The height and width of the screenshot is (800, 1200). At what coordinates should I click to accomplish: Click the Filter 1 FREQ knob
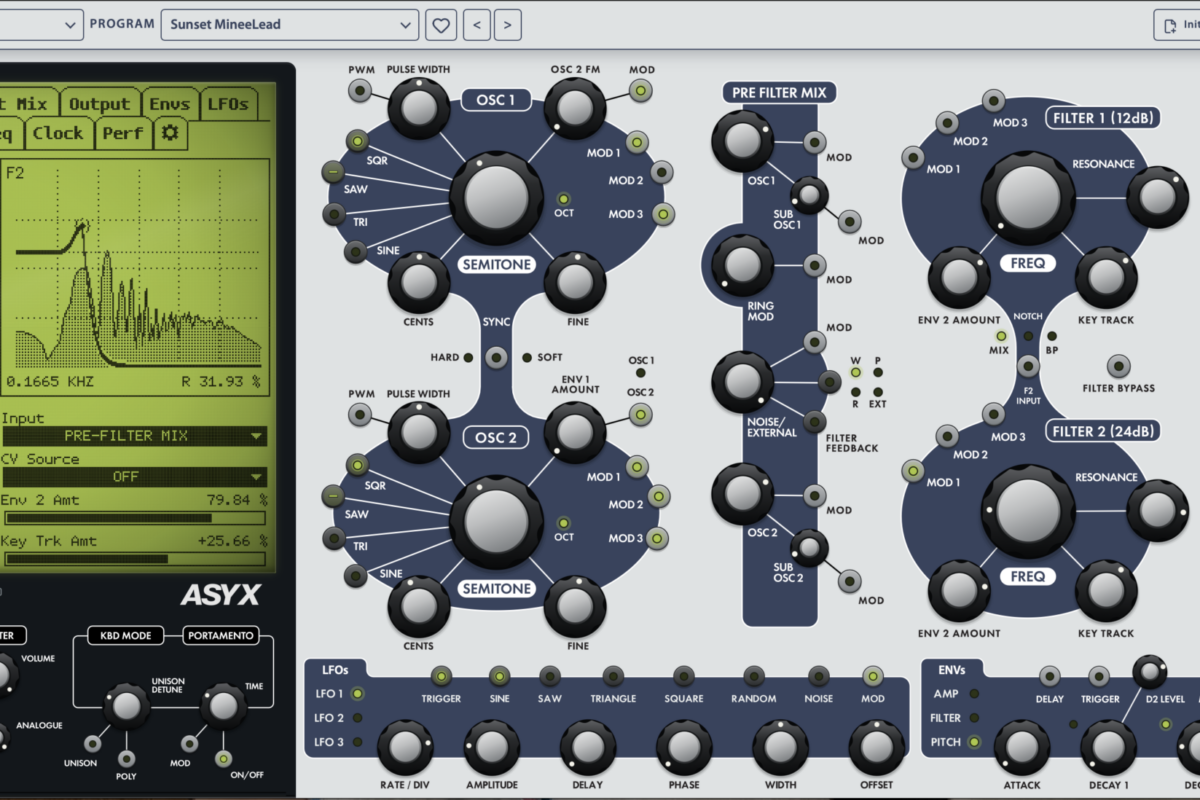(1028, 199)
